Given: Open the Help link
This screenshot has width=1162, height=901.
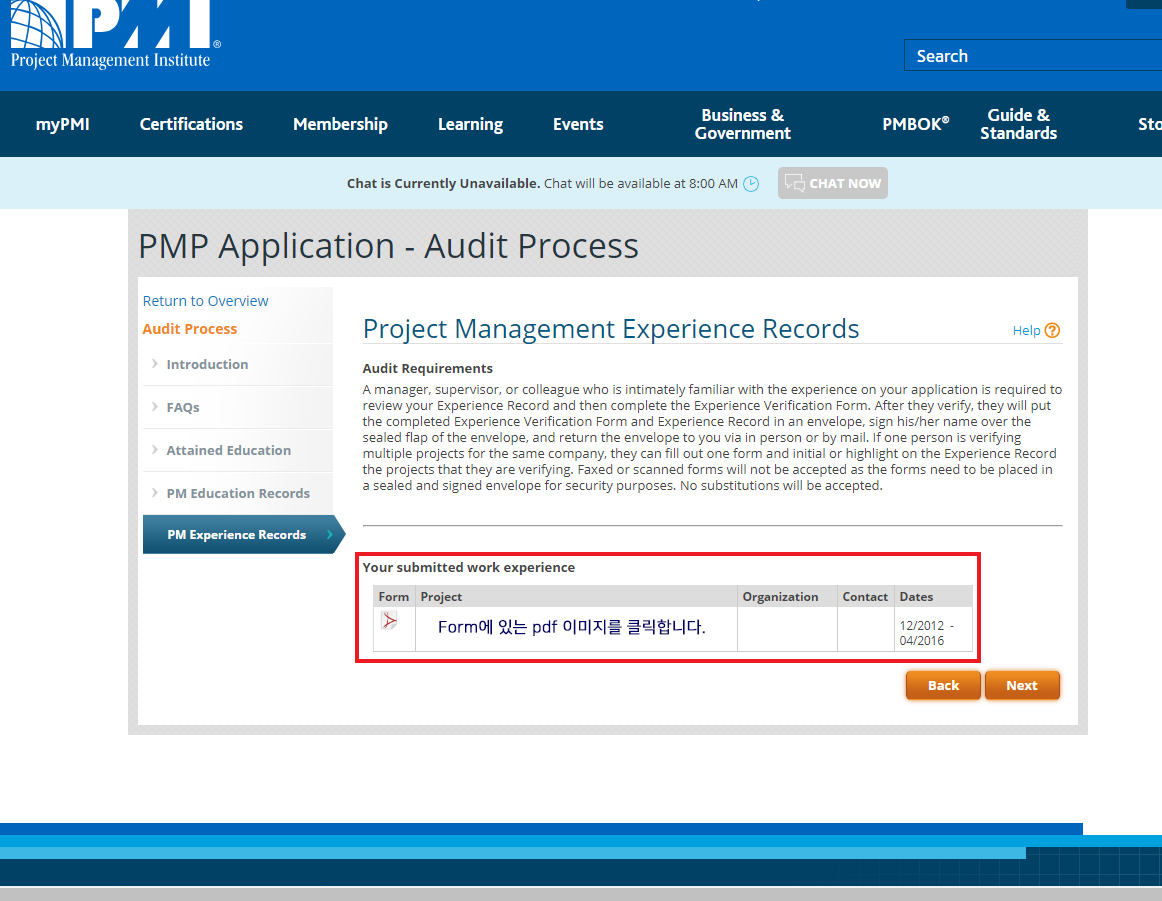Looking at the screenshot, I should (x=1026, y=330).
